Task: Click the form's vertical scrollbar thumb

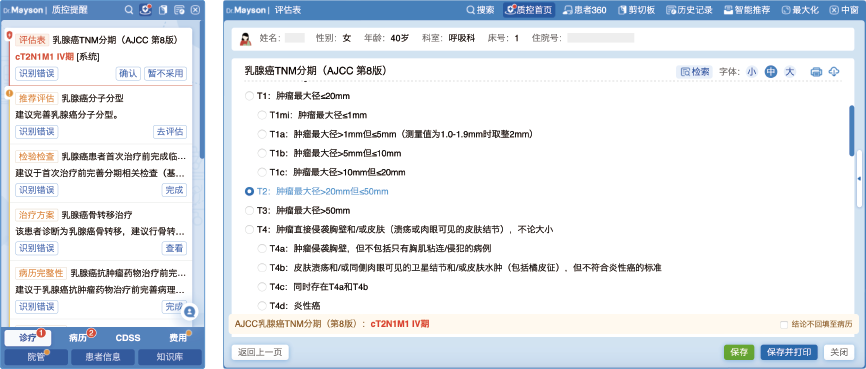Action: pyautogui.click(x=852, y=130)
